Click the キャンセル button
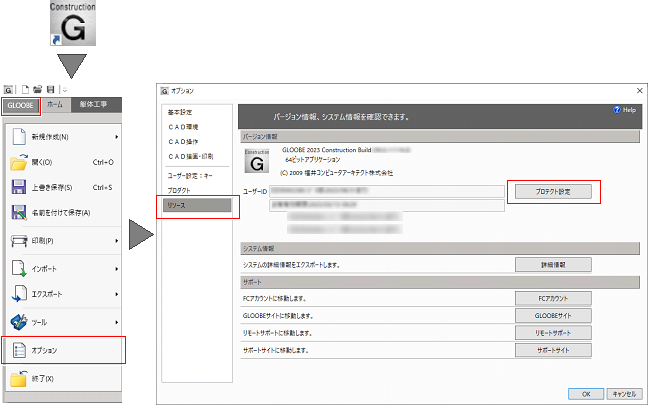Screen dimensions: 648x405 [624, 394]
